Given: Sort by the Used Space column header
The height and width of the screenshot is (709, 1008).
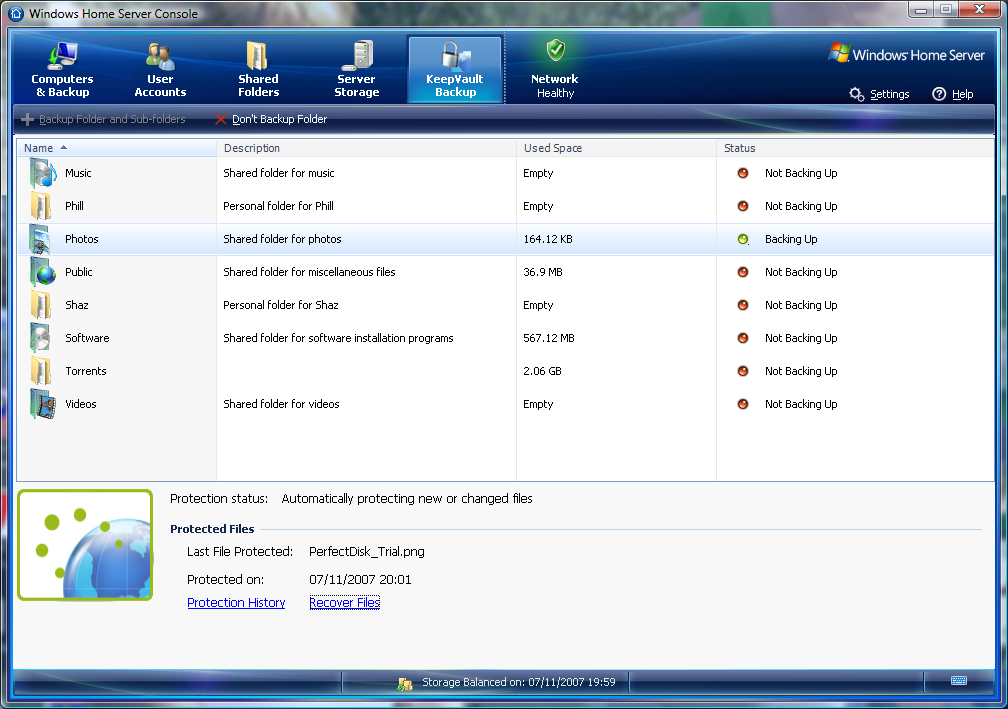Looking at the screenshot, I should click(x=616, y=148).
